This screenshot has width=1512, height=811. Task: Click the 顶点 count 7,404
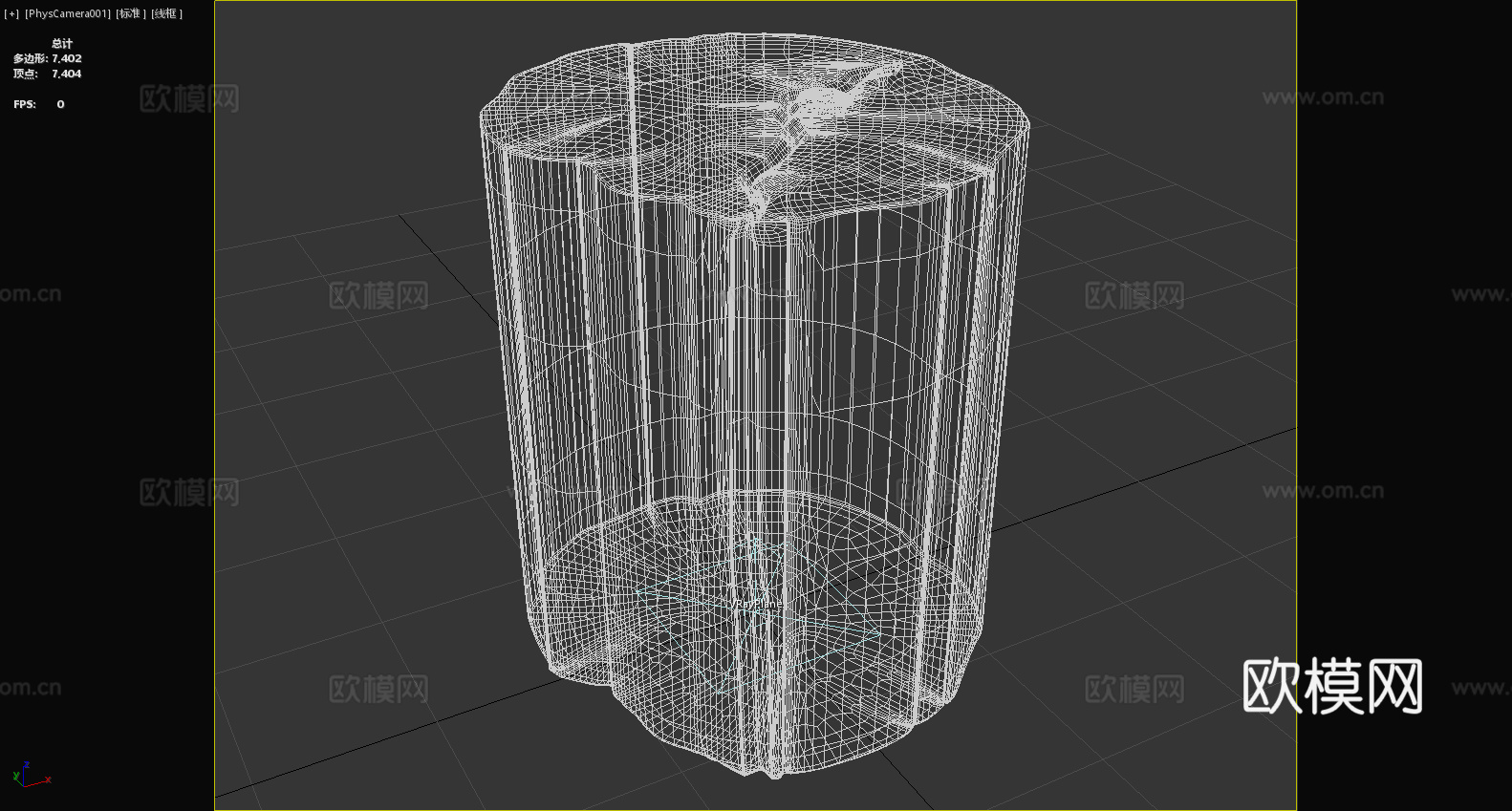click(x=67, y=74)
